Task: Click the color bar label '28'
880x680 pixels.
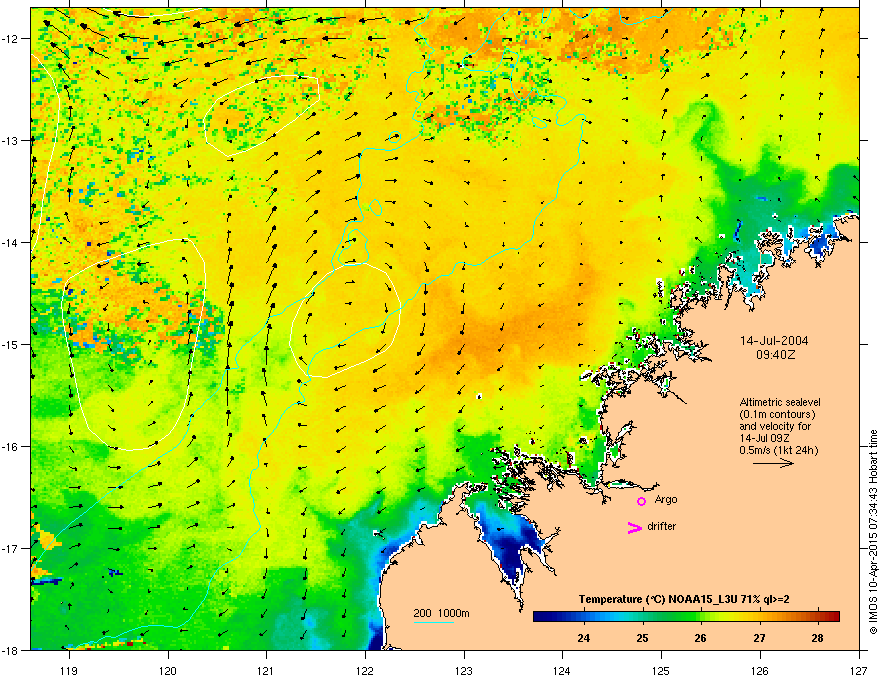Action: coord(818,638)
